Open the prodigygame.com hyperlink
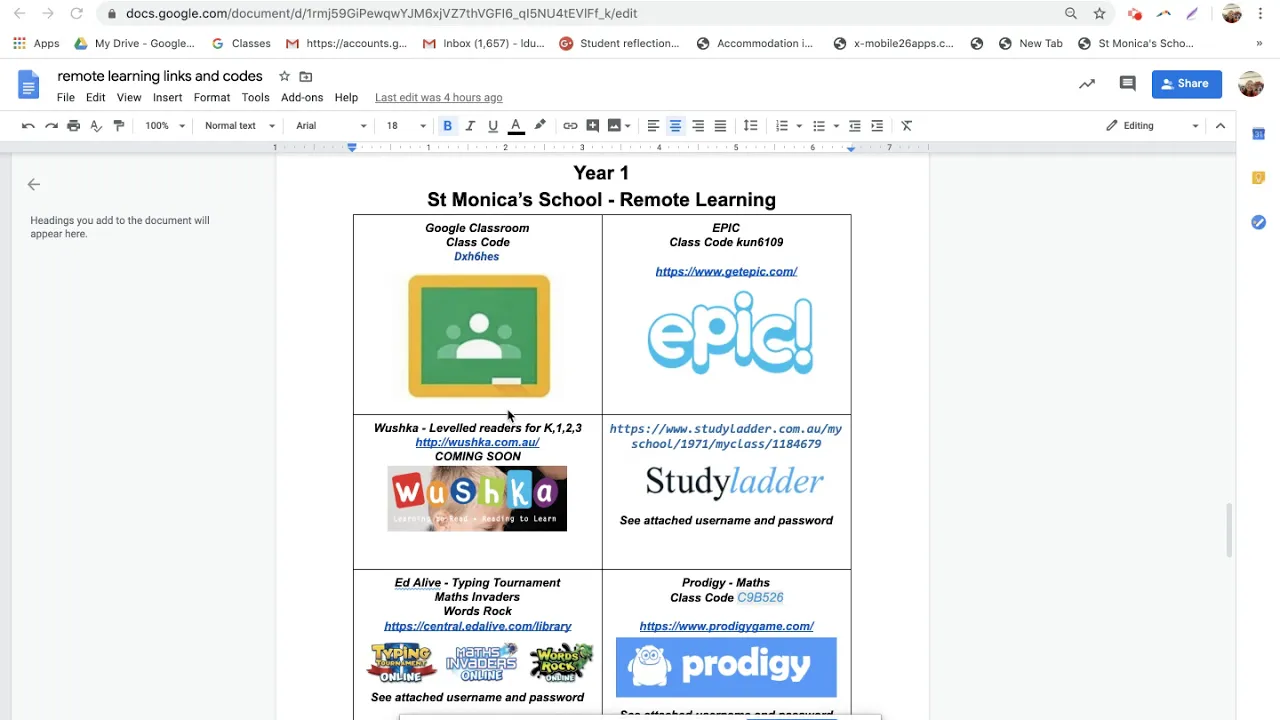Image resolution: width=1280 pixels, height=720 pixels. (727, 626)
